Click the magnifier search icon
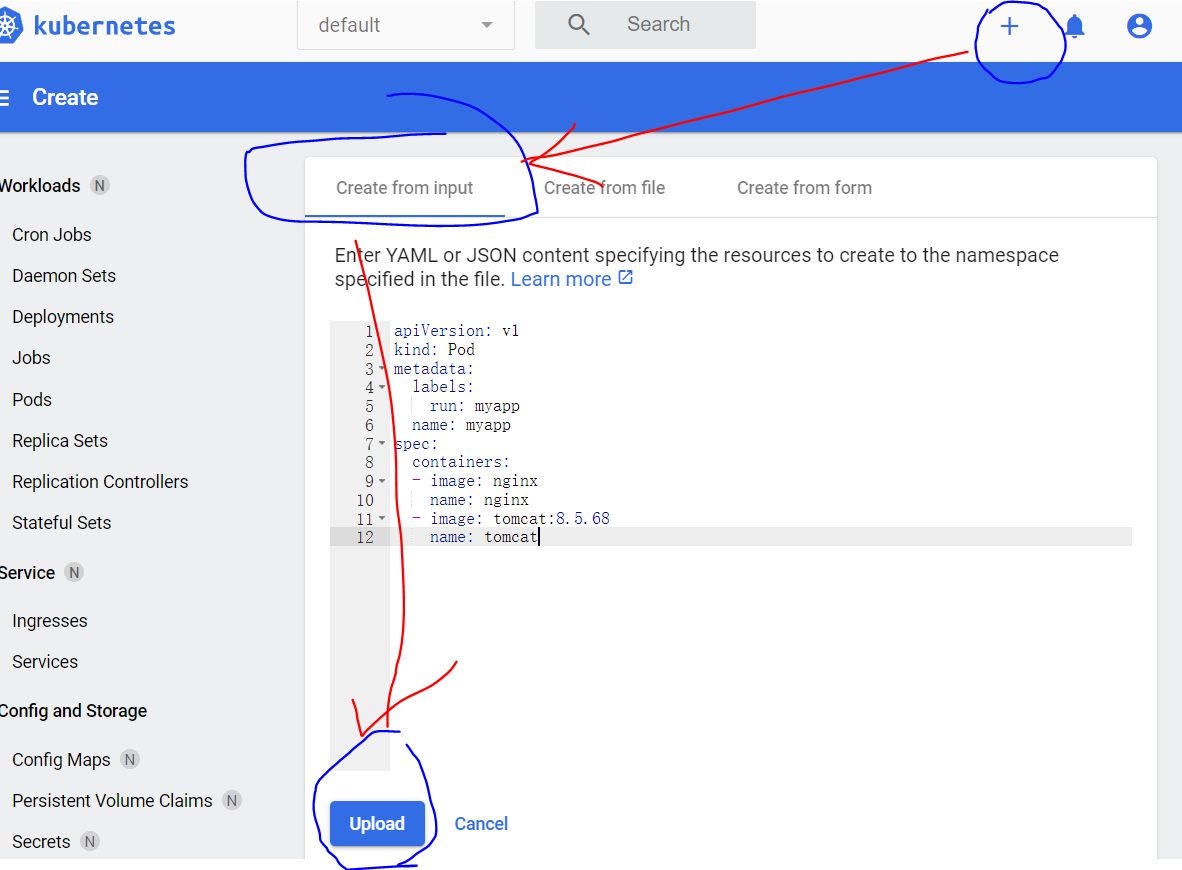1182x870 pixels. click(578, 25)
